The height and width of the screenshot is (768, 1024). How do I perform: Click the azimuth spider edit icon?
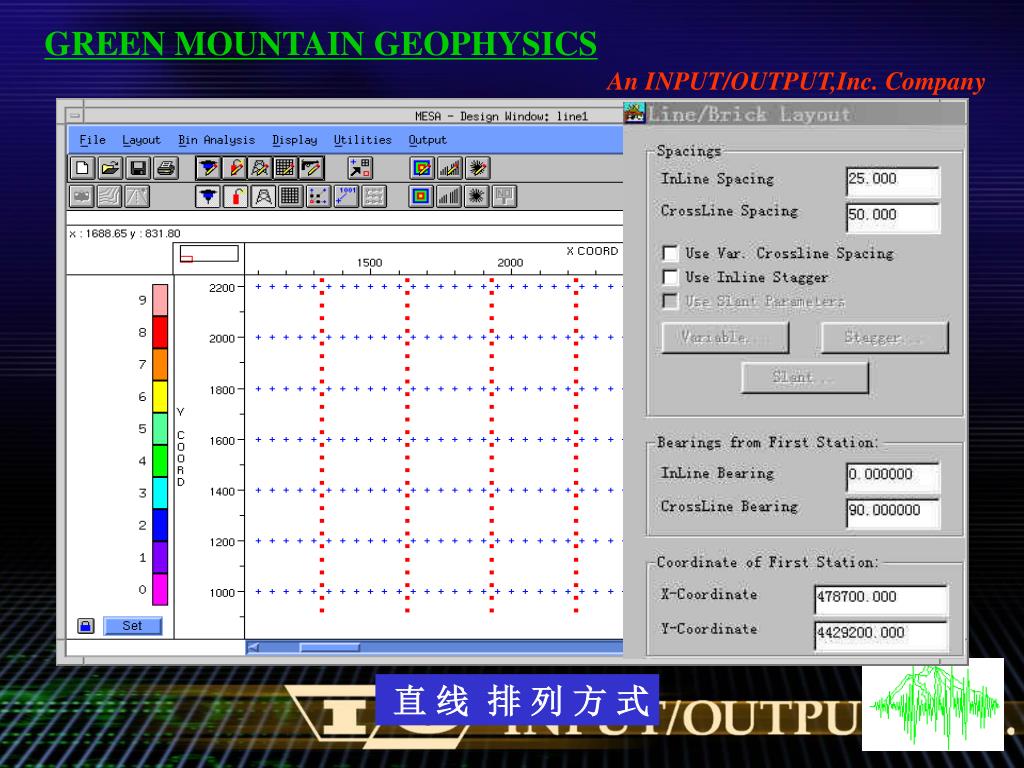(477, 168)
